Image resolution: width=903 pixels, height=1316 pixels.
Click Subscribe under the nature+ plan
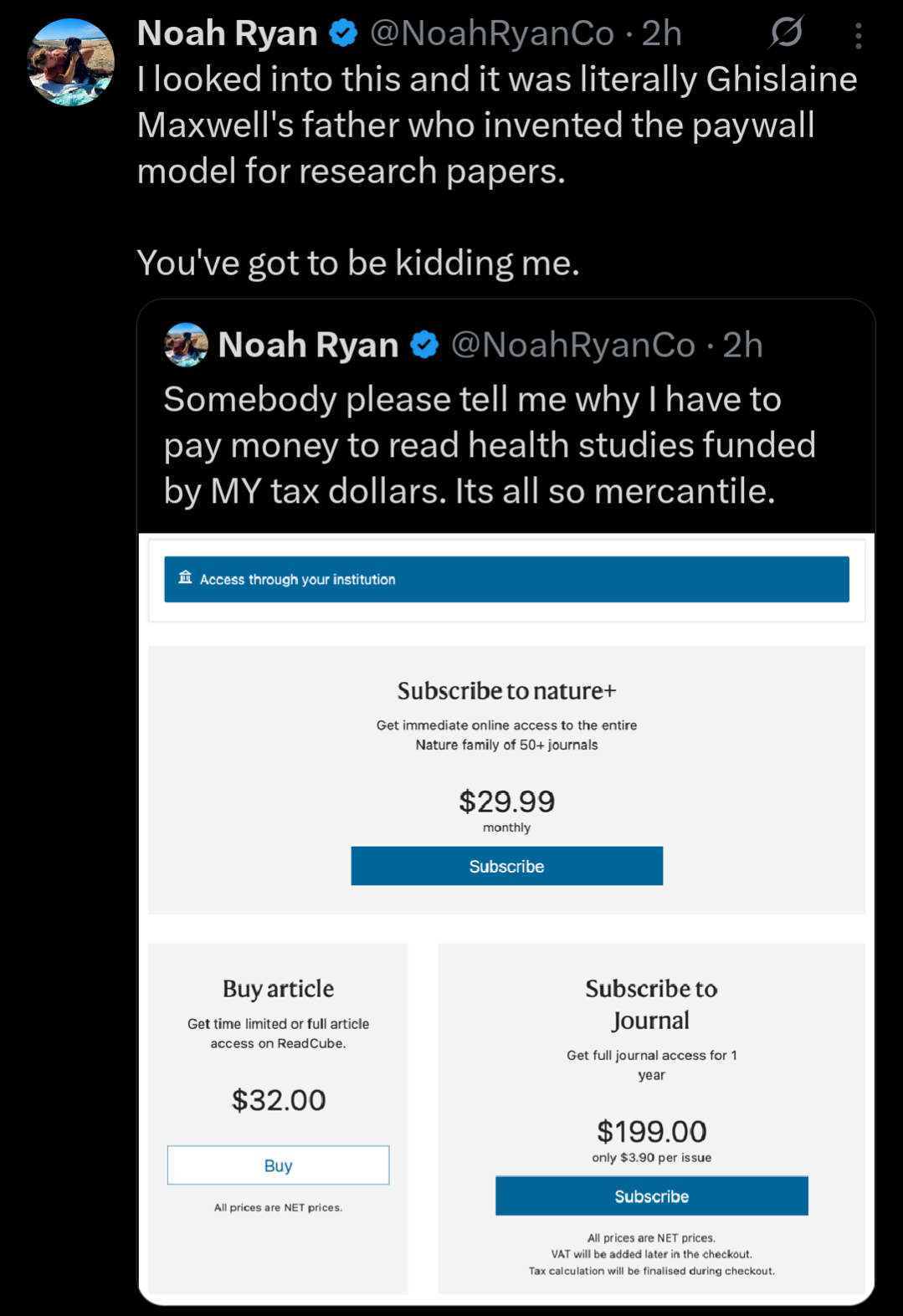click(506, 866)
